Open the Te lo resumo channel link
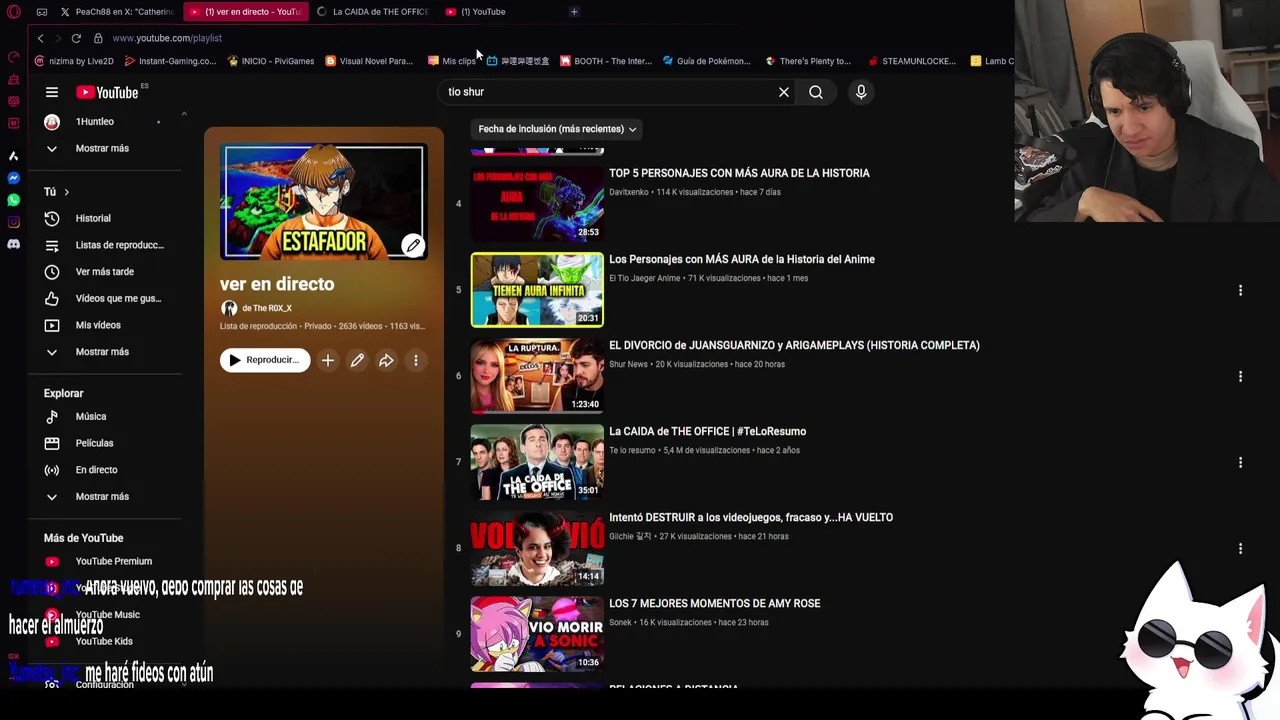Viewport: 1280px width, 720px height. pos(632,450)
